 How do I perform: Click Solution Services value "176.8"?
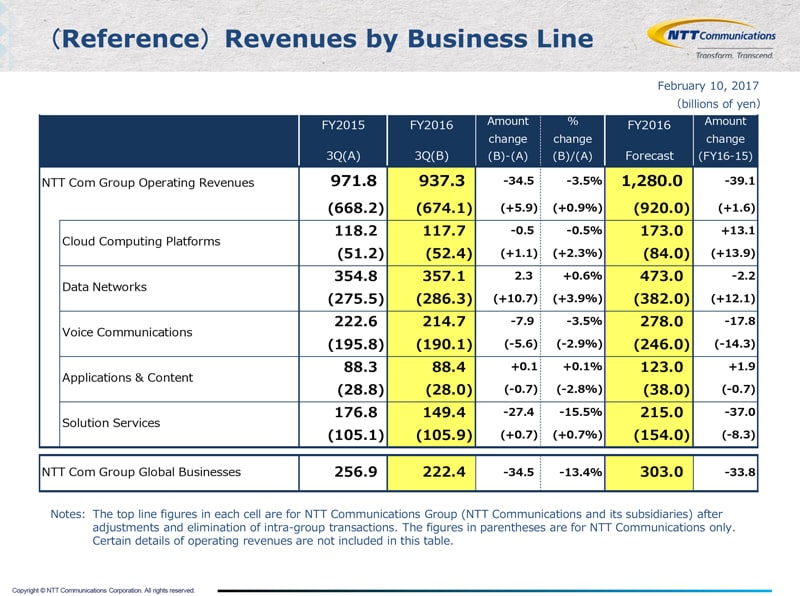(356, 412)
